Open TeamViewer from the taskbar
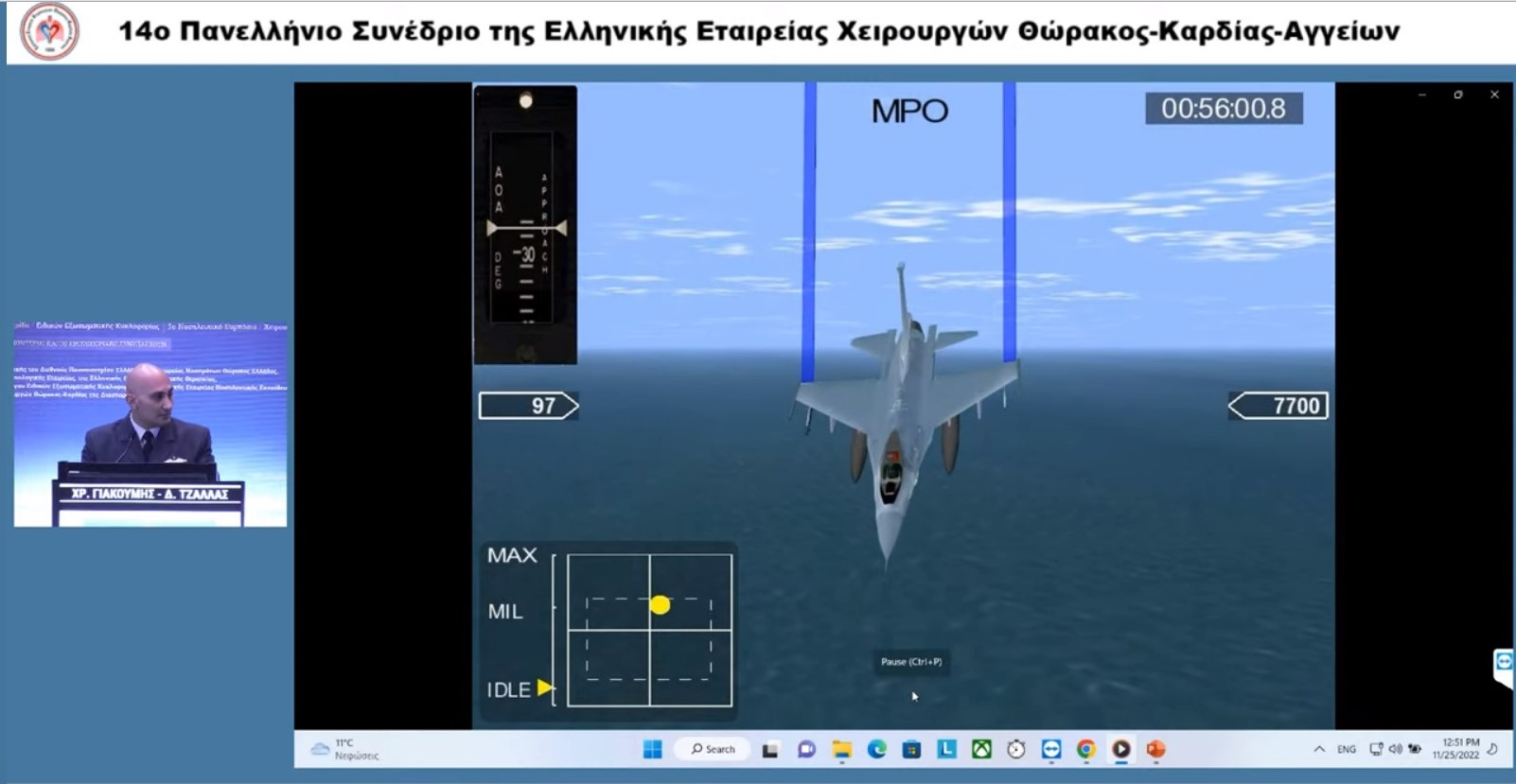Image resolution: width=1516 pixels, height=784 pixels. point(1051,750)
